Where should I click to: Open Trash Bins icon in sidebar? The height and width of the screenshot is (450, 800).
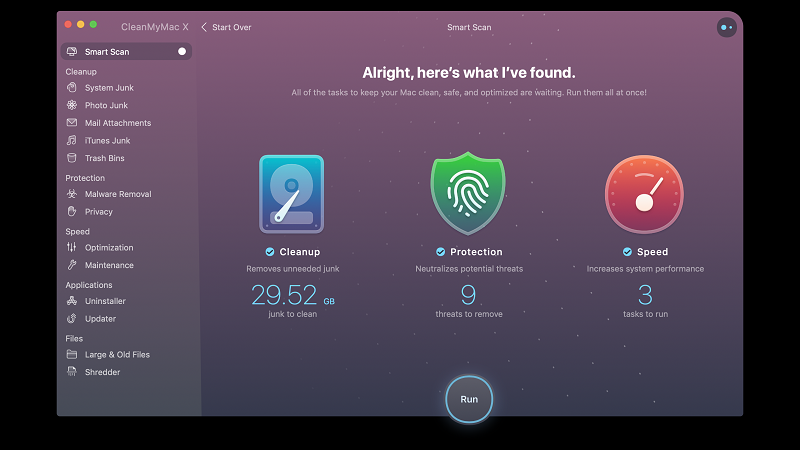[x=72, y=158]
